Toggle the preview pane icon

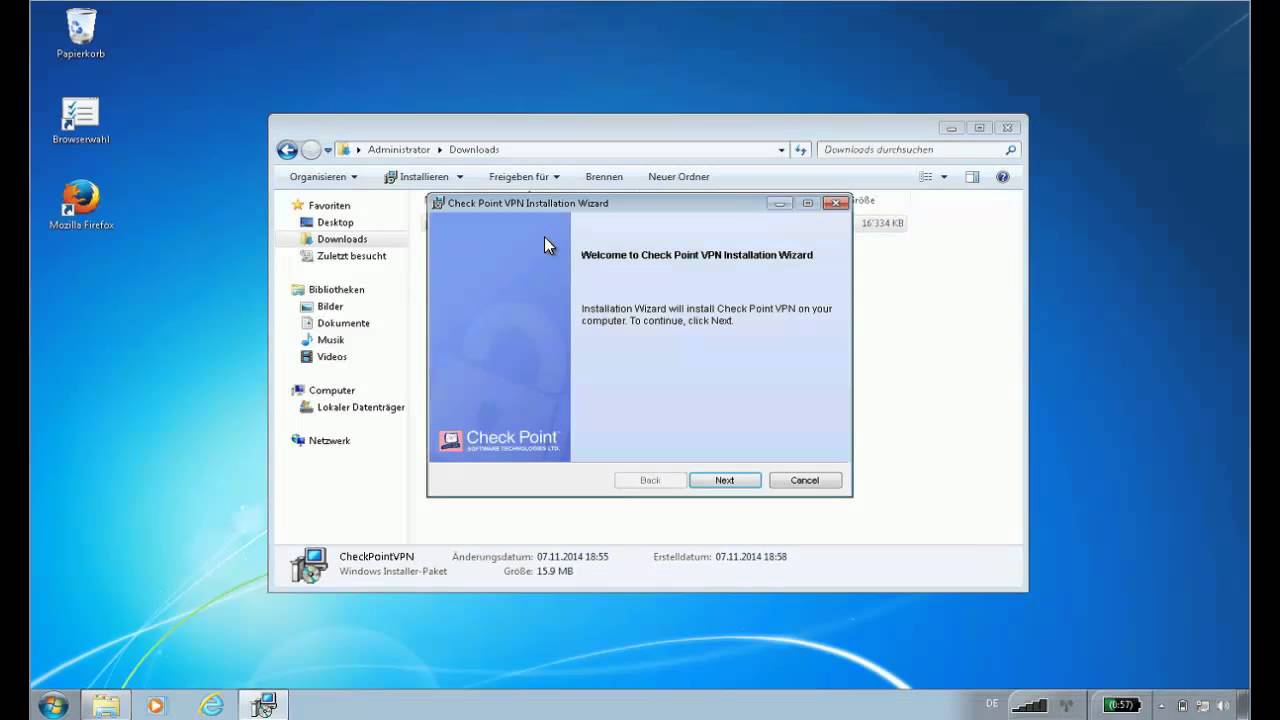coord(972,177)
